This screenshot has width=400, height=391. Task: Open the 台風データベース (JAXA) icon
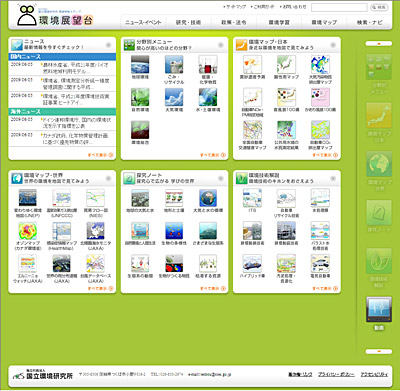tap(95, 263)
